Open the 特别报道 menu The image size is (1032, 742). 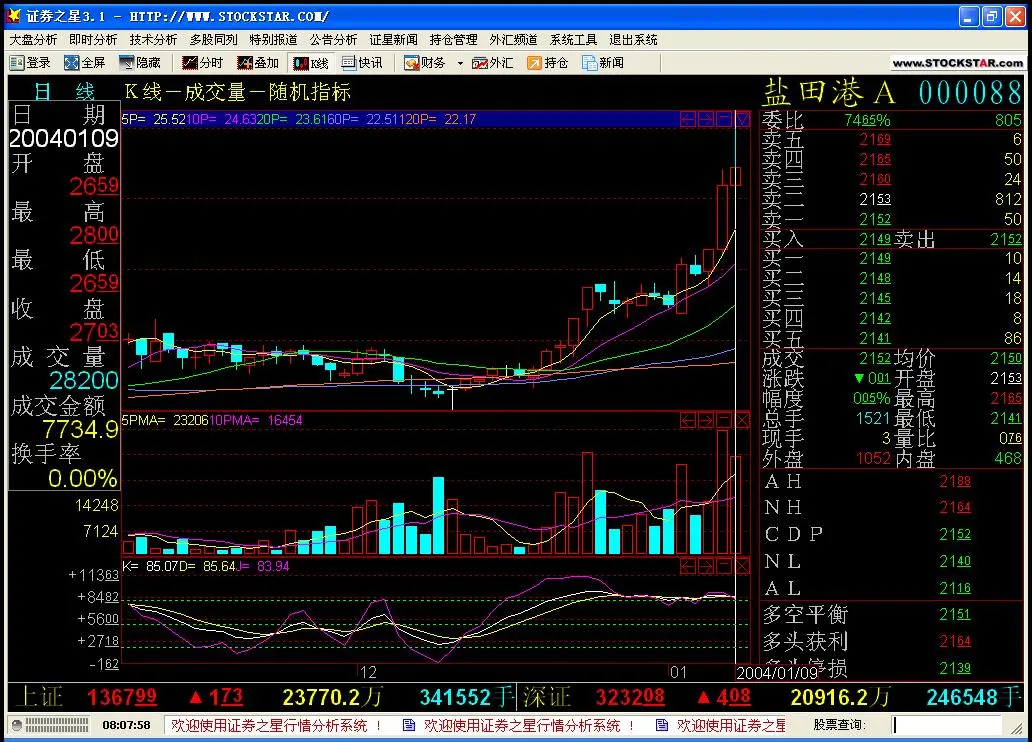pos(274,40)
